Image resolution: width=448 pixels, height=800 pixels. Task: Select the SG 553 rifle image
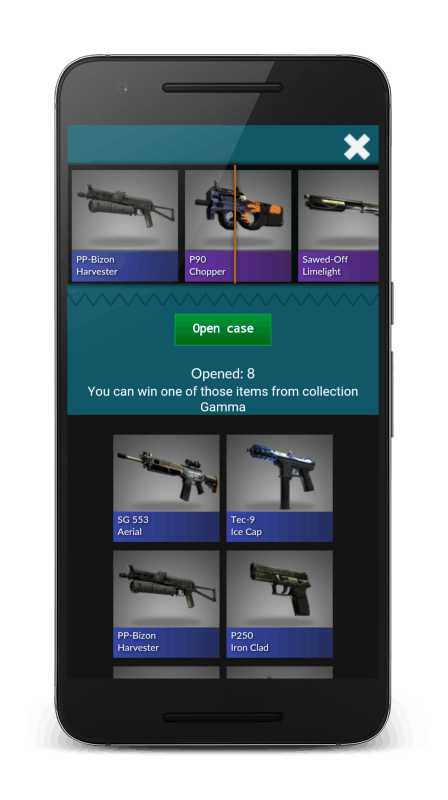(x=166, y=473)
